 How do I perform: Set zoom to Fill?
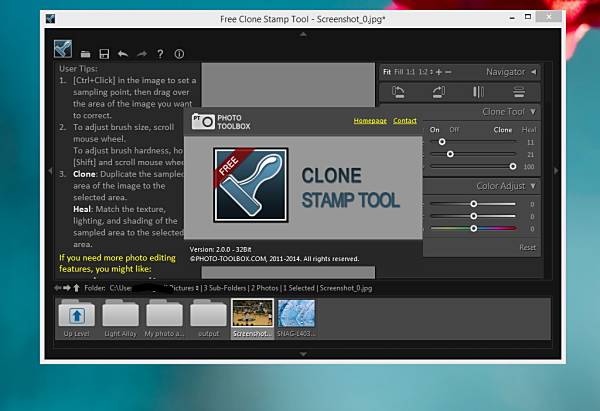pyautogui.click(x=399, y=72)
